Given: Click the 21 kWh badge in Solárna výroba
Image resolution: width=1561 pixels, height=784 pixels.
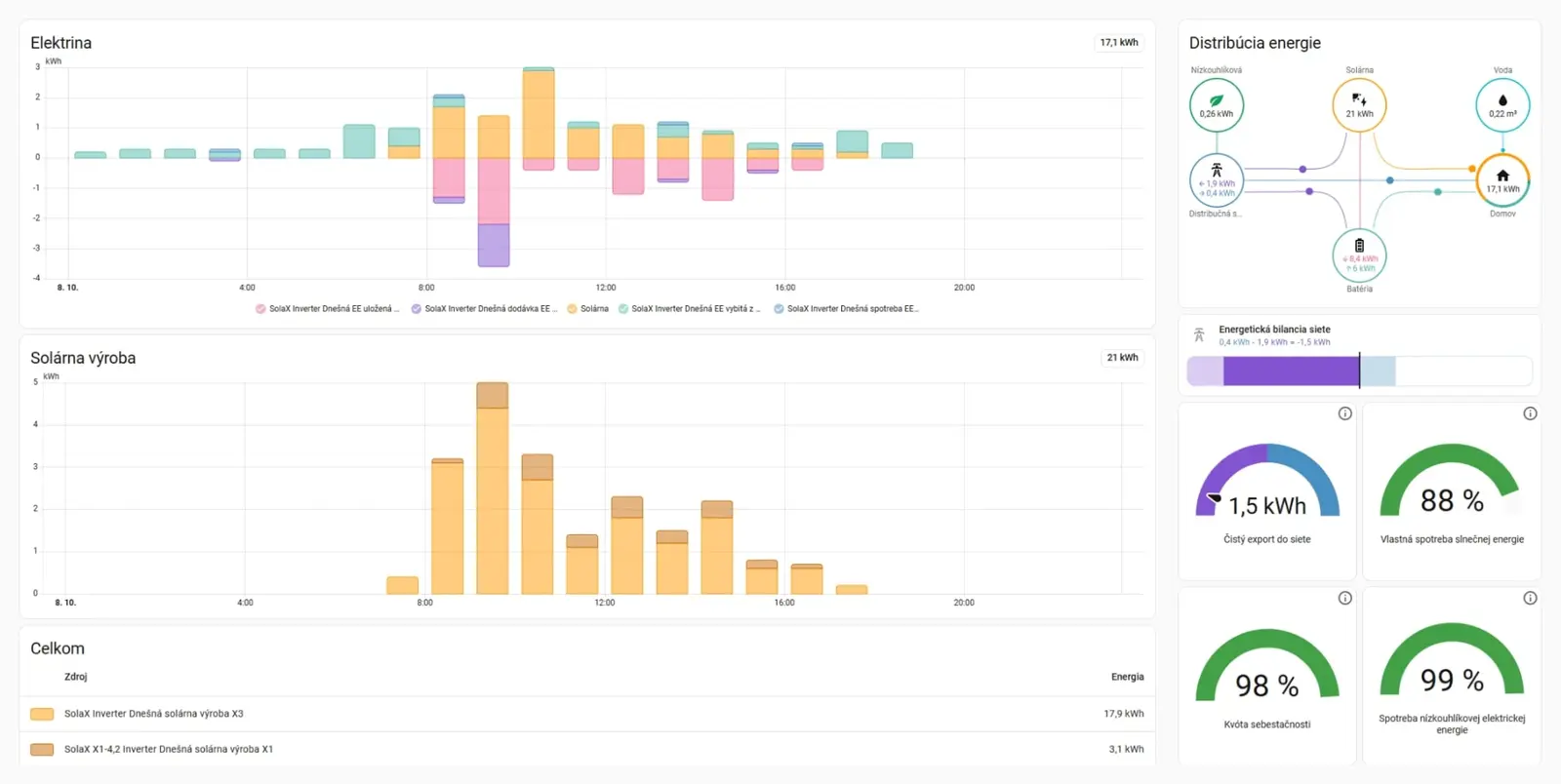Looking at the screenshot, I should click(1122, 358).
